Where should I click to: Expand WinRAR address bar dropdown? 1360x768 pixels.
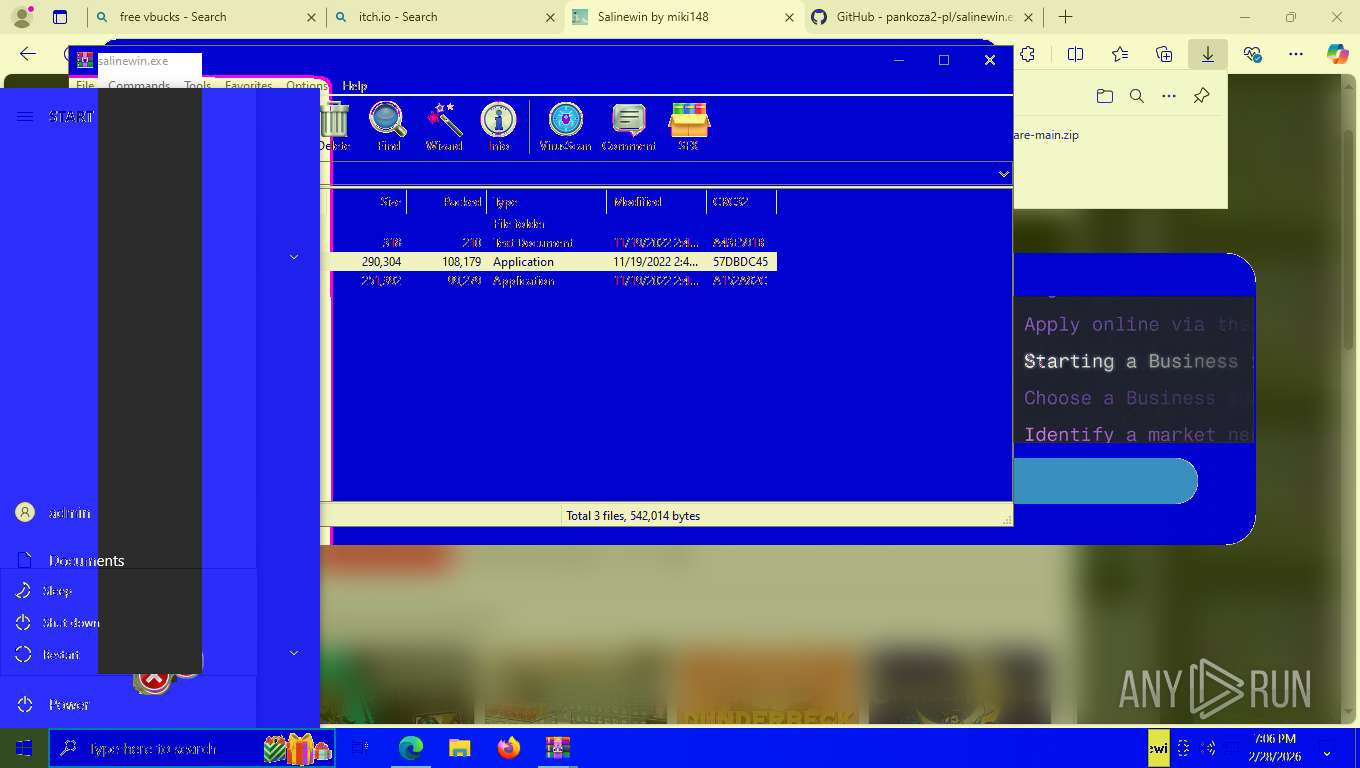pos(1004,174)
